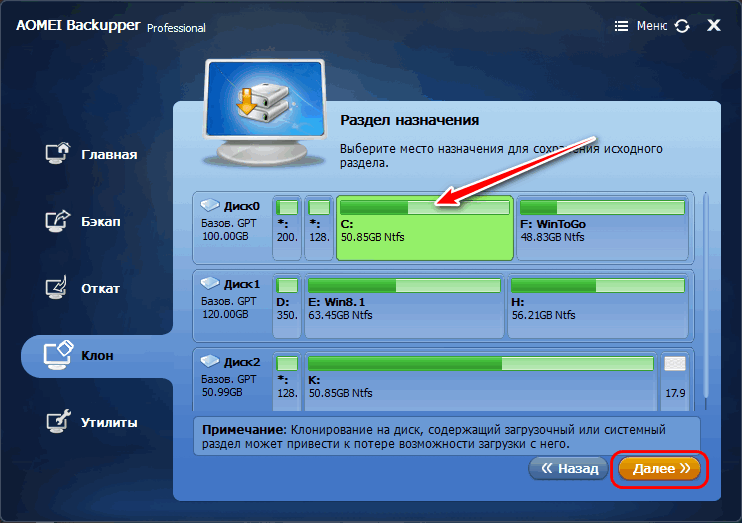The image size is (742, 523).
Task: Select partition D: 350 on Диск1
Action: (x=287, y=306)
